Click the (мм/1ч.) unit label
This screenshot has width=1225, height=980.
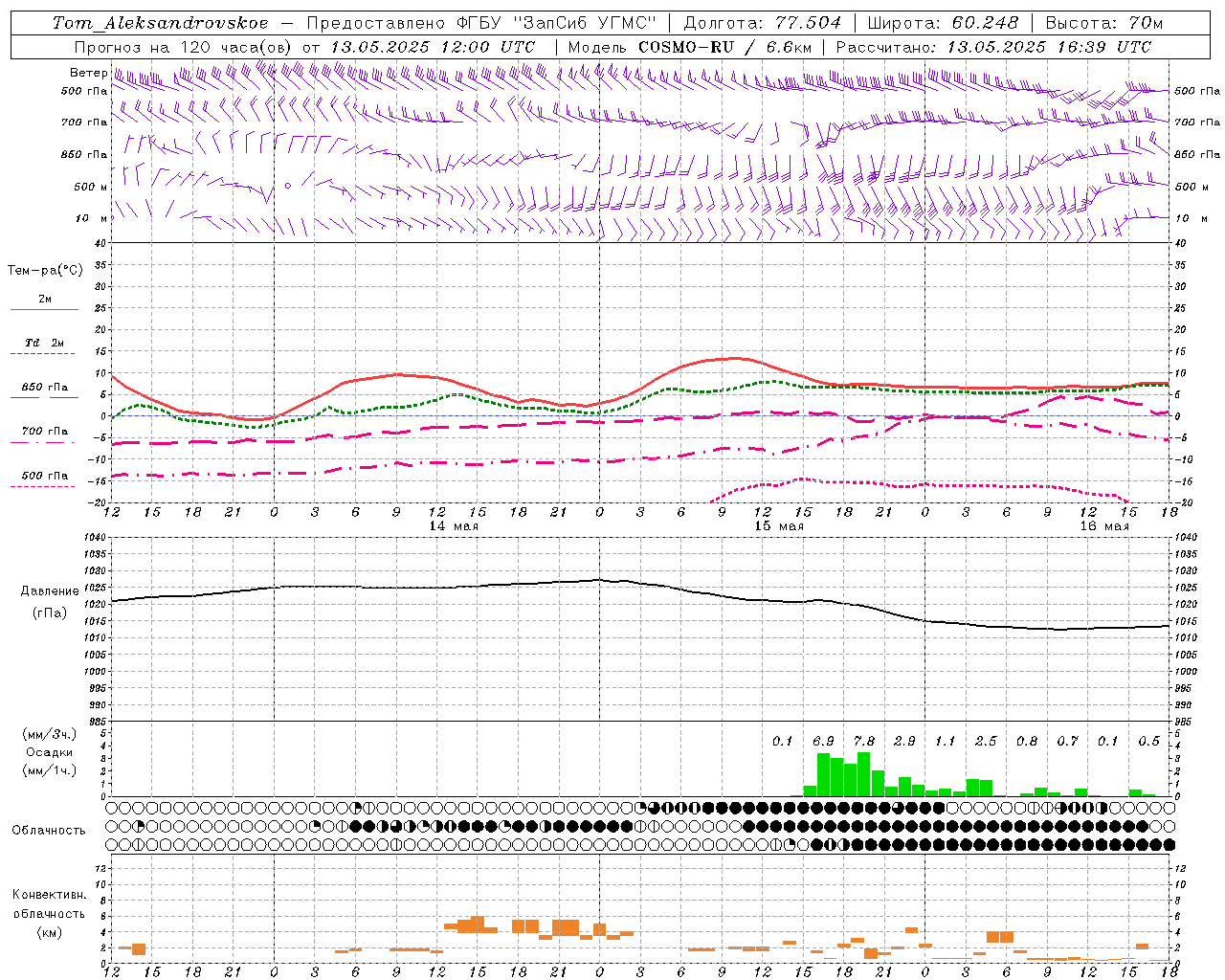[50, 770]
